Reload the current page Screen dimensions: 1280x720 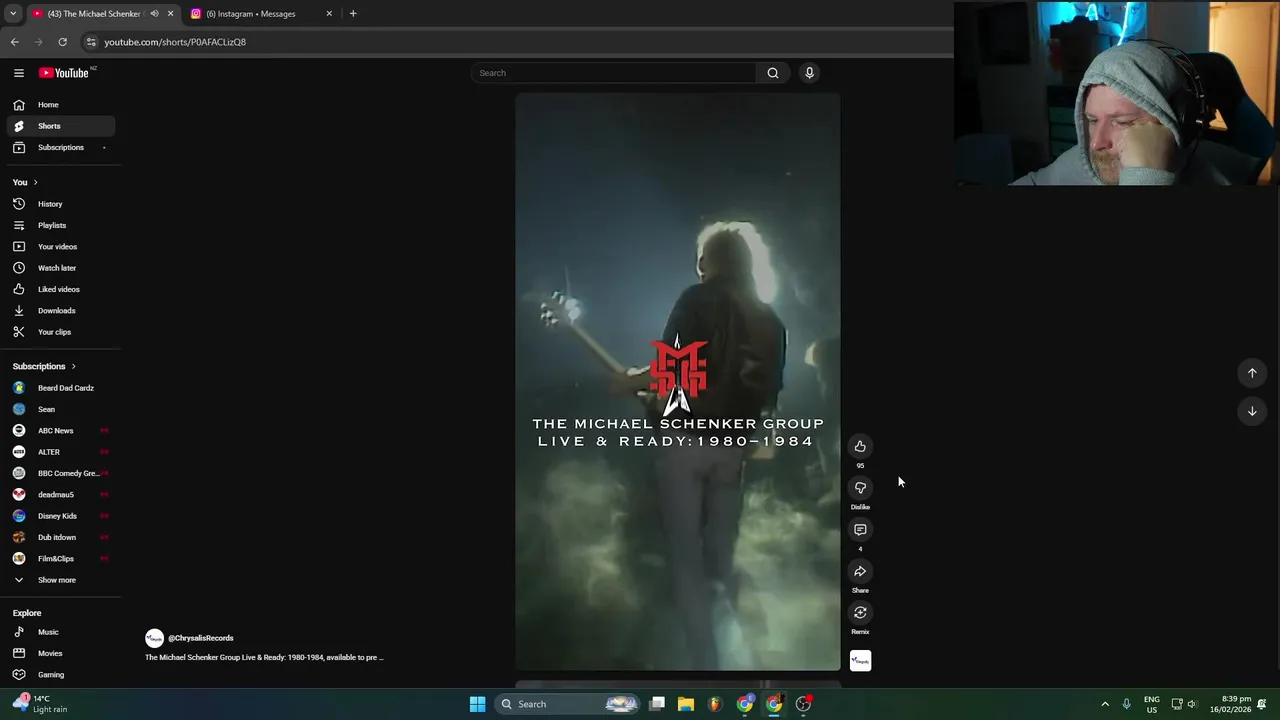click(x=62, y=42)
